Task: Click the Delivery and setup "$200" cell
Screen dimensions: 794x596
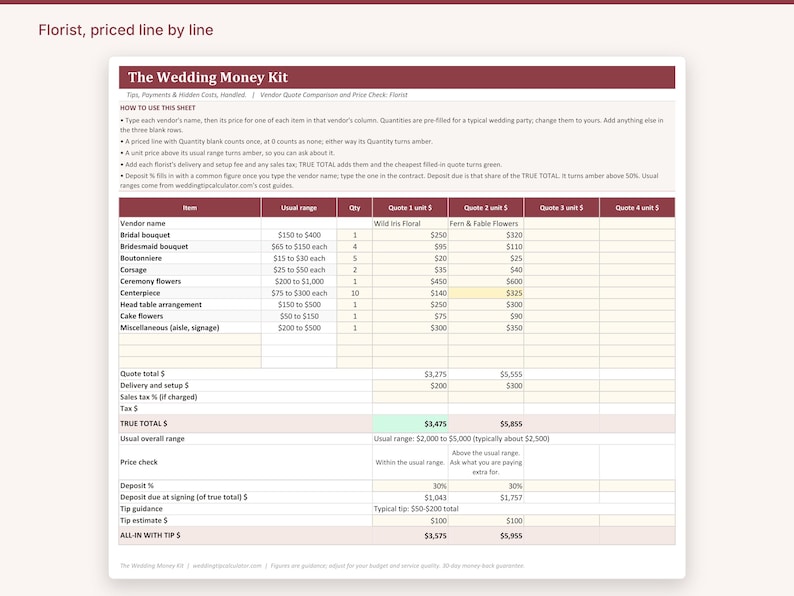Action: 410,386
